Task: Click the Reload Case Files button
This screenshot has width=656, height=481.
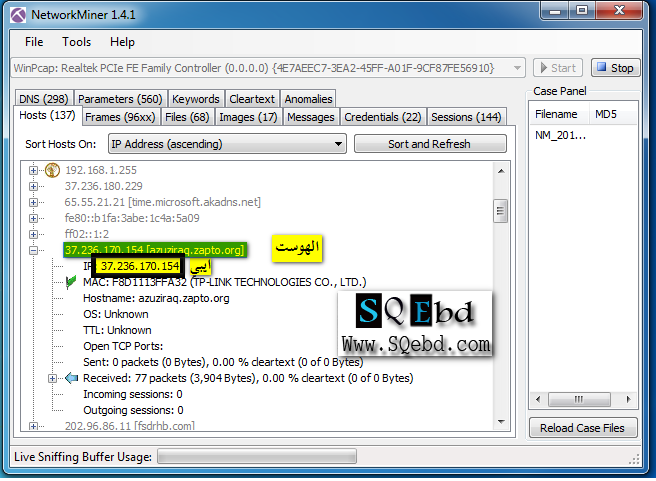Action: click(x=584, y=428)
